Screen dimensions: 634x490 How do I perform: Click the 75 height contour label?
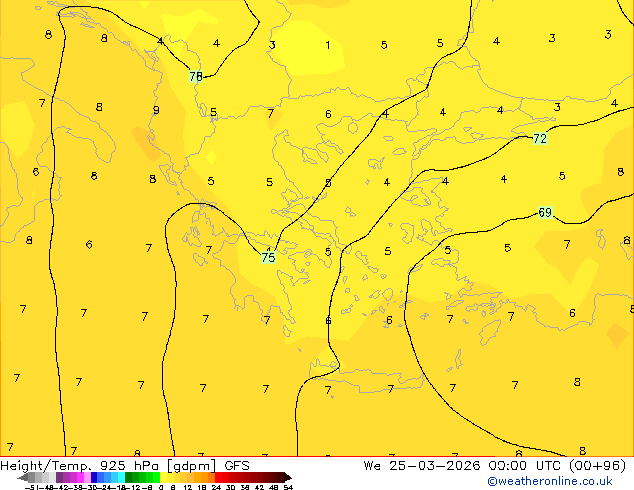(268, 257)
